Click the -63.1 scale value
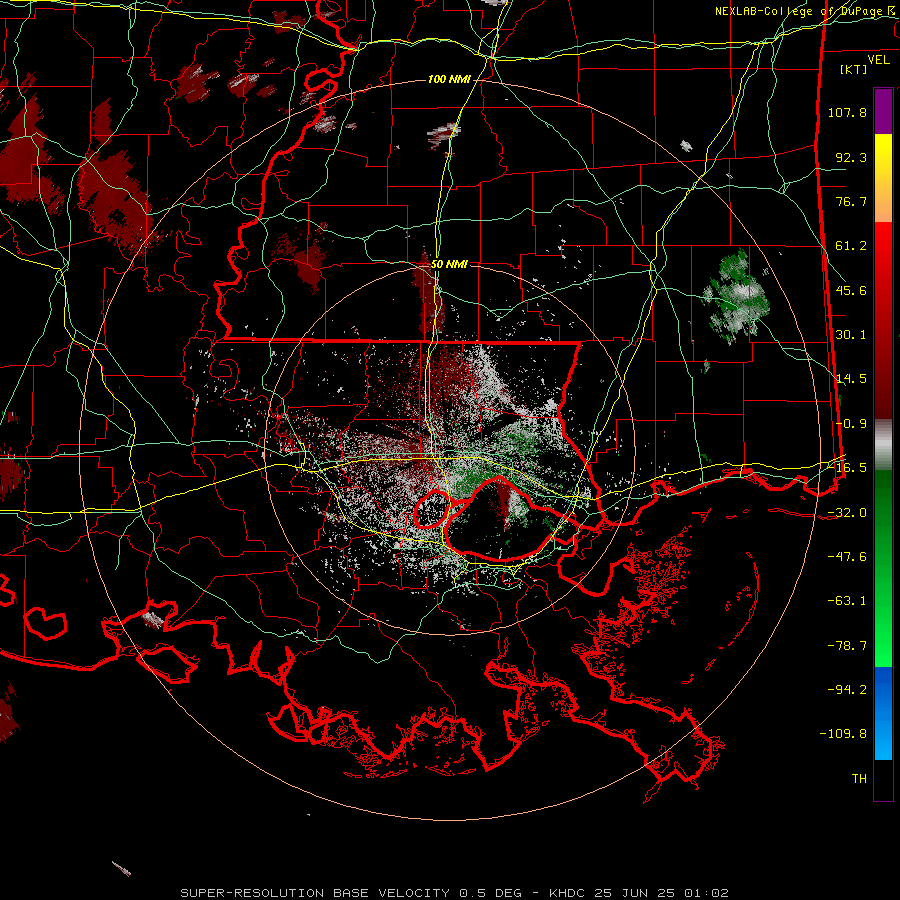The image size is (900, 900). [x=847, y=601]
